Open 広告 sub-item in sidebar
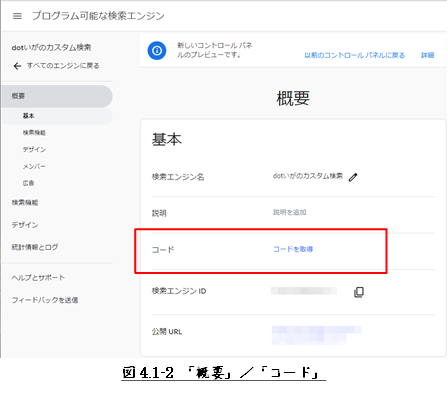 click(x=28, y=183)
